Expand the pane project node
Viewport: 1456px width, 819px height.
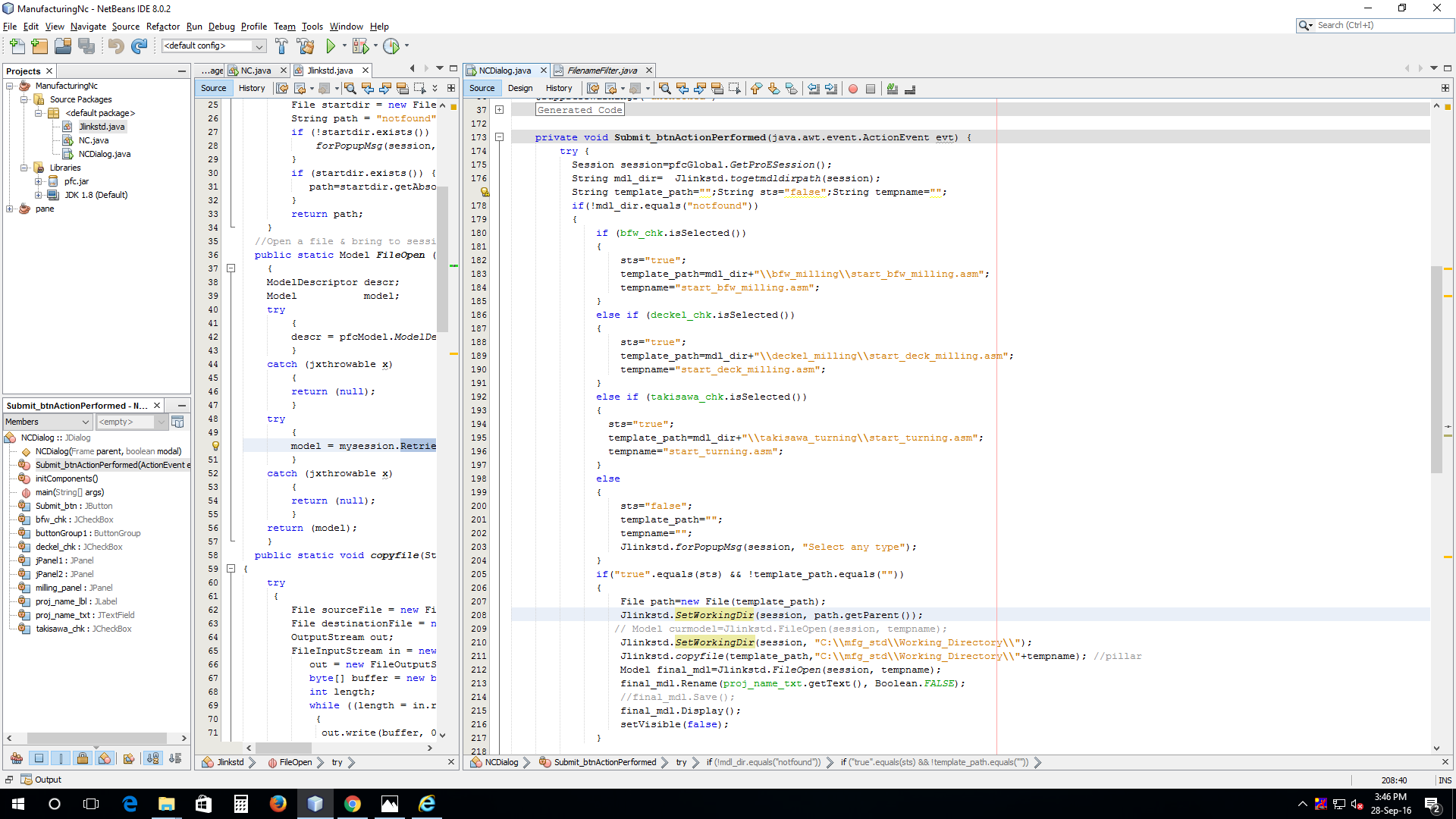[x=10, y=209]
